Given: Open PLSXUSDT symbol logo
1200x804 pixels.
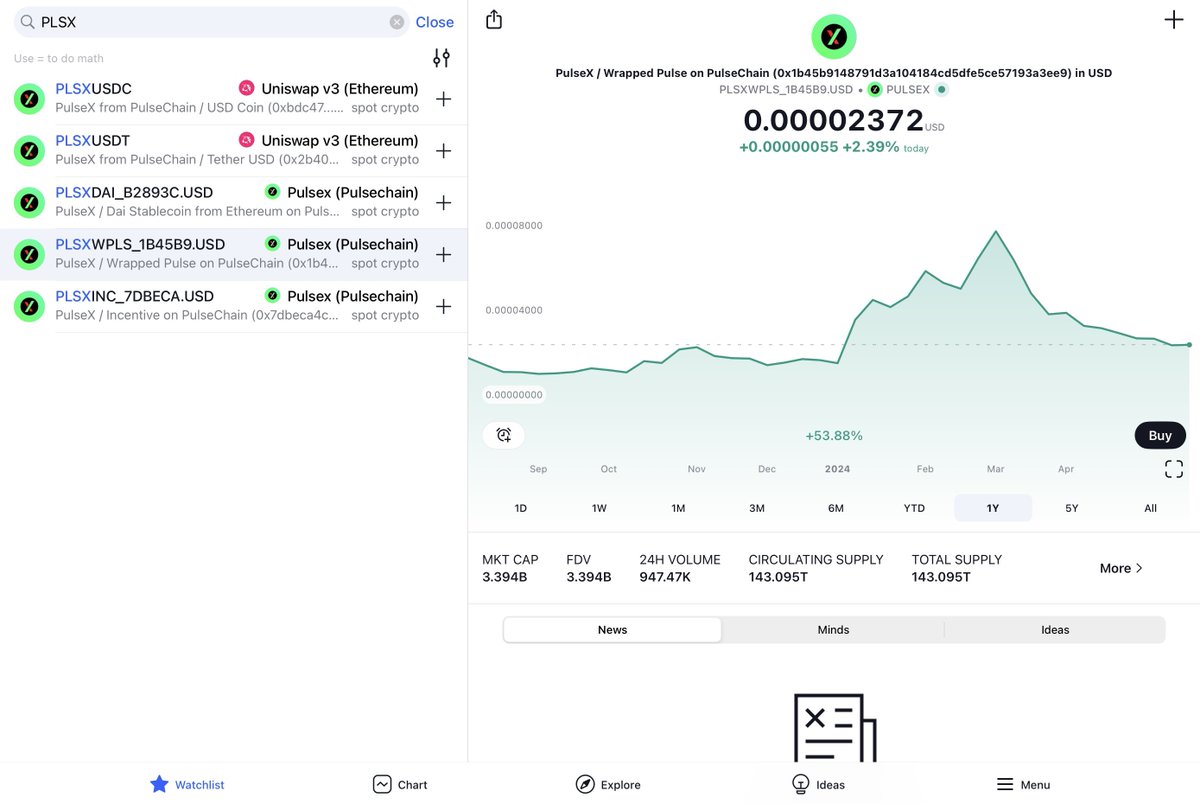Looking at the screenshot, I should click(x=30, y=151).
